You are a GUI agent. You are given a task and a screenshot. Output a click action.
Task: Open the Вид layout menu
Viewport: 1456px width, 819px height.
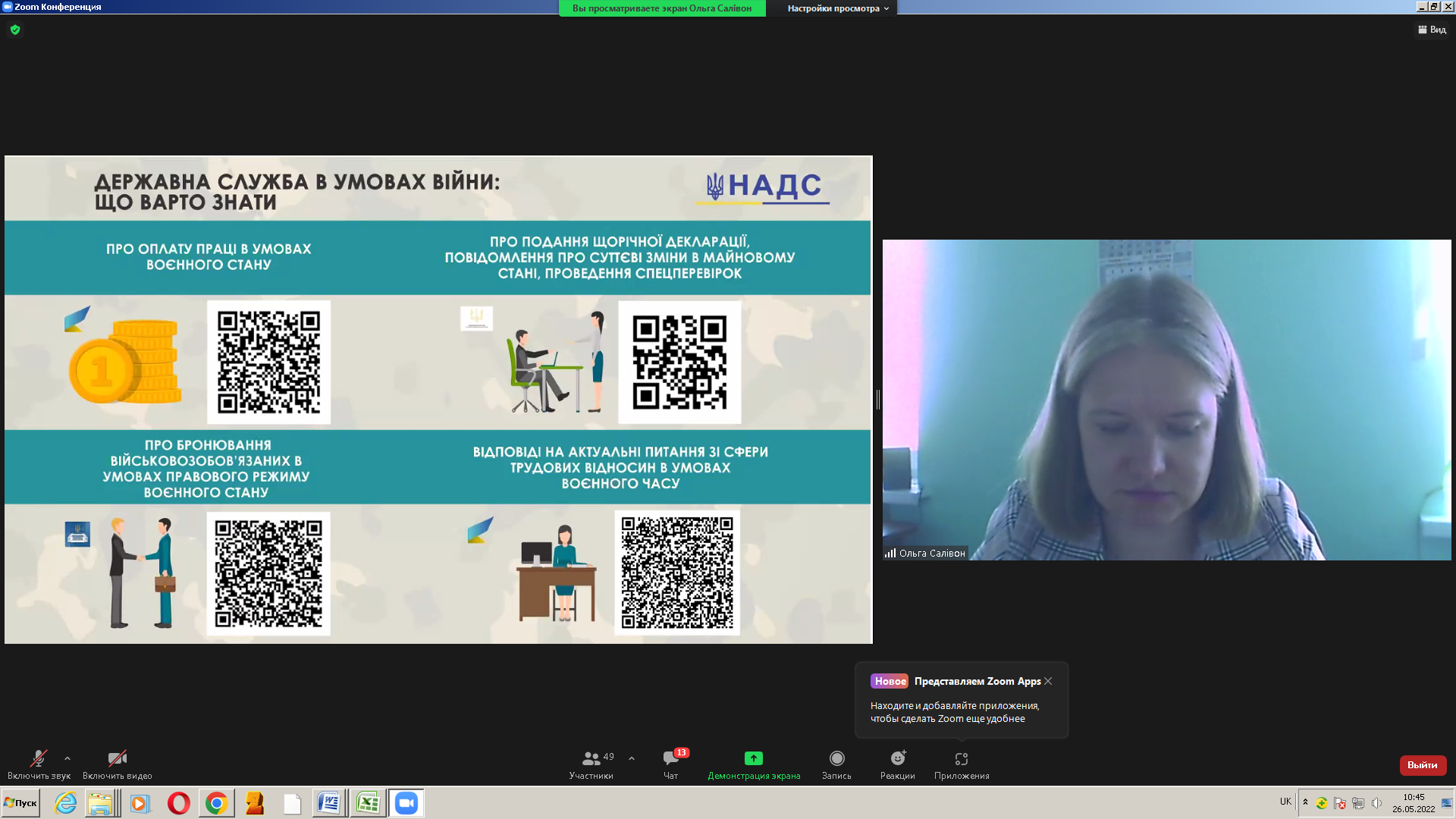(1432, 30)
